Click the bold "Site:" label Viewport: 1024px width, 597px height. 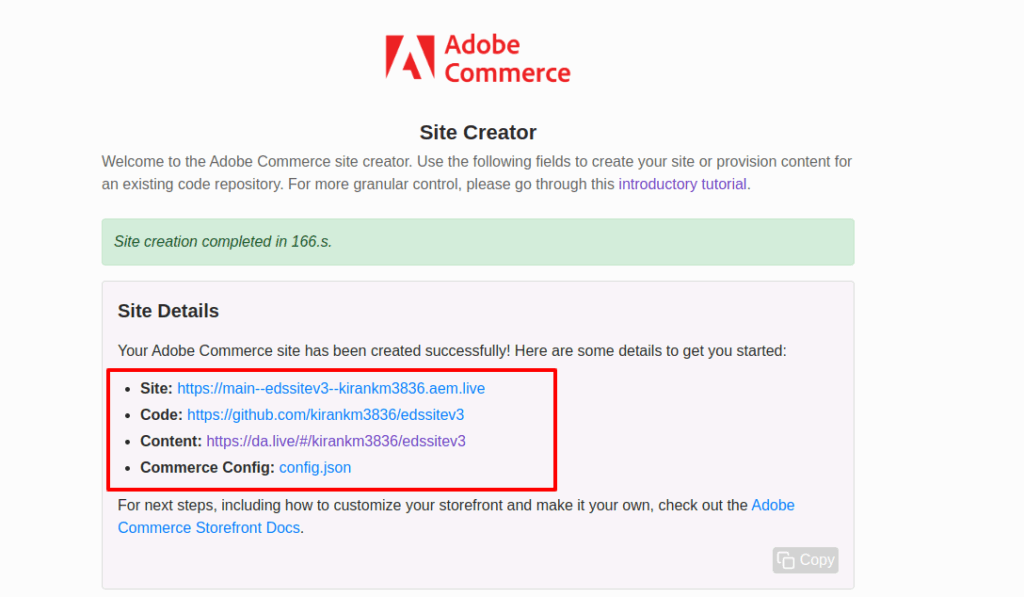tap(156, 388)
